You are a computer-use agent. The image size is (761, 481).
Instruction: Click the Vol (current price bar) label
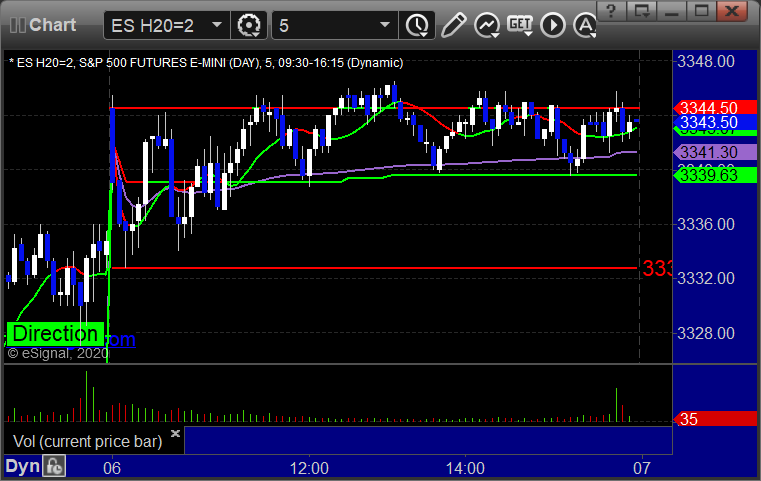coord(87,441)
